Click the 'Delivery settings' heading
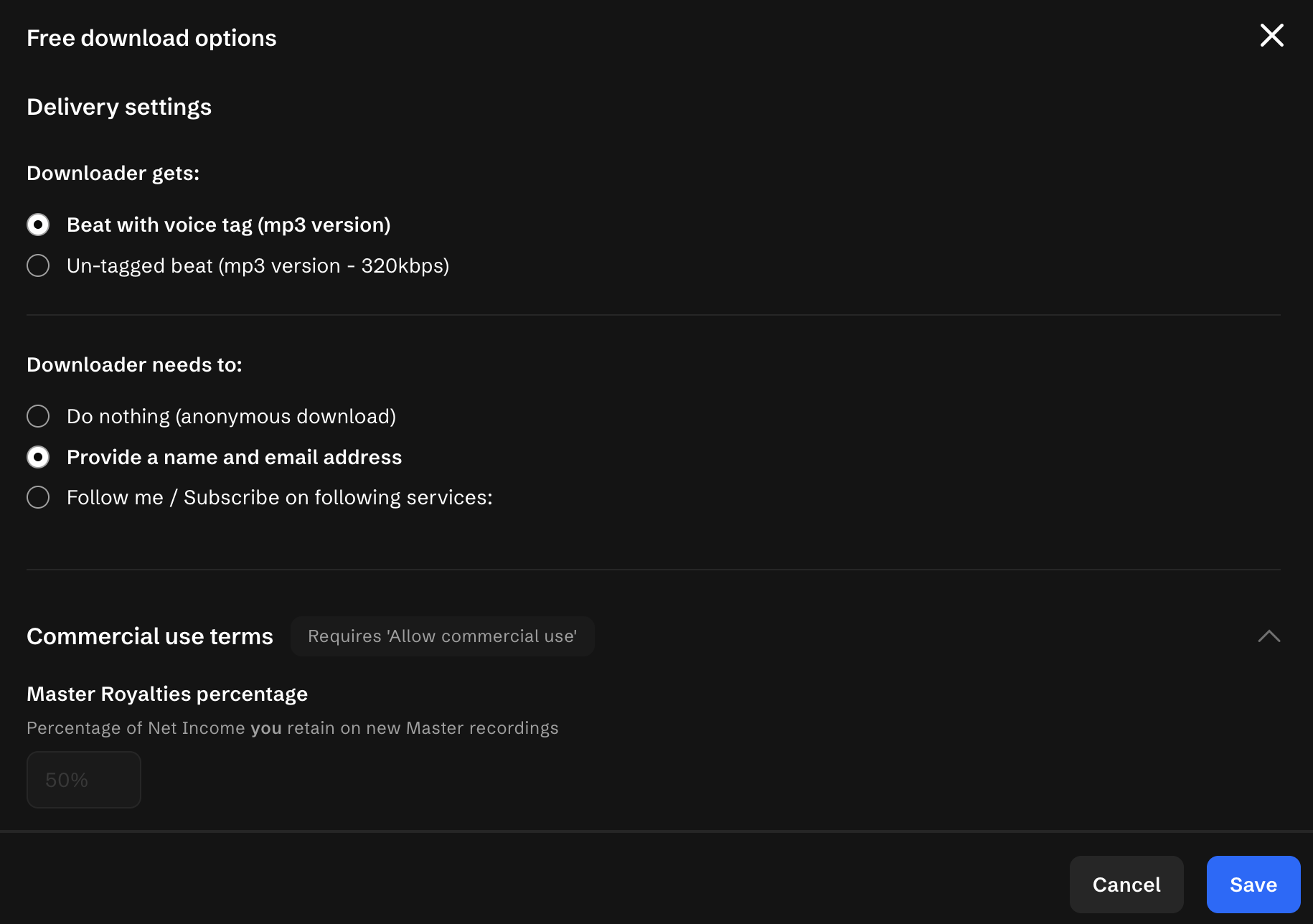The image size is (1313, 924). pyautogui.click(x=119, y=106)
